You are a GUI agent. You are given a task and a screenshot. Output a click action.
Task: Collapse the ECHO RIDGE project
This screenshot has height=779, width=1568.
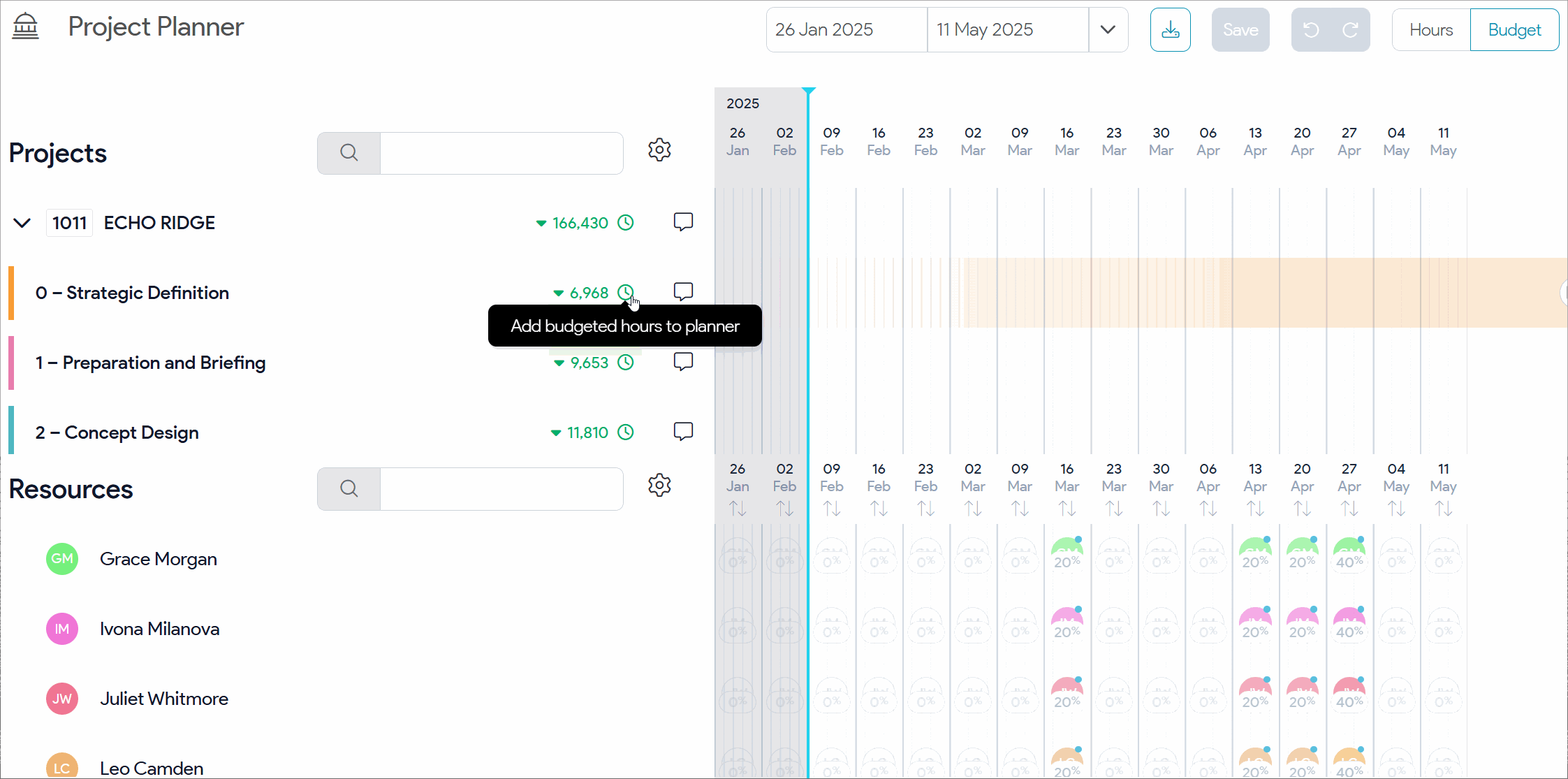coord(22,223)
